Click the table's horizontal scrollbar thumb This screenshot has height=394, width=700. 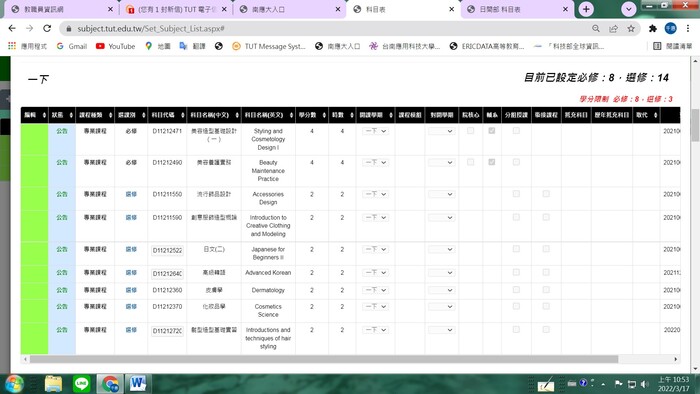(324, 359)
